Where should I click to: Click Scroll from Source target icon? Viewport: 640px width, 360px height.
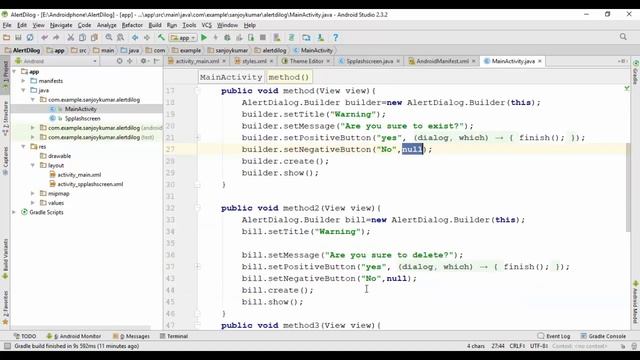point(119,61)
